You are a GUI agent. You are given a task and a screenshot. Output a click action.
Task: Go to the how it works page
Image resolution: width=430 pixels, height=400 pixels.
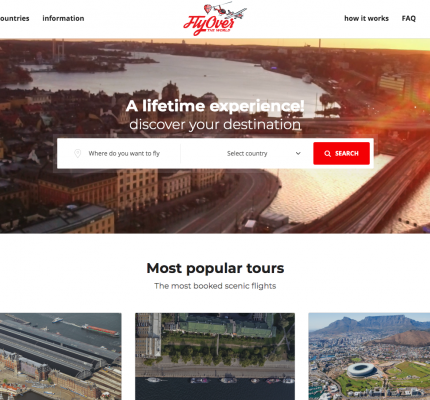coord(366,18)
